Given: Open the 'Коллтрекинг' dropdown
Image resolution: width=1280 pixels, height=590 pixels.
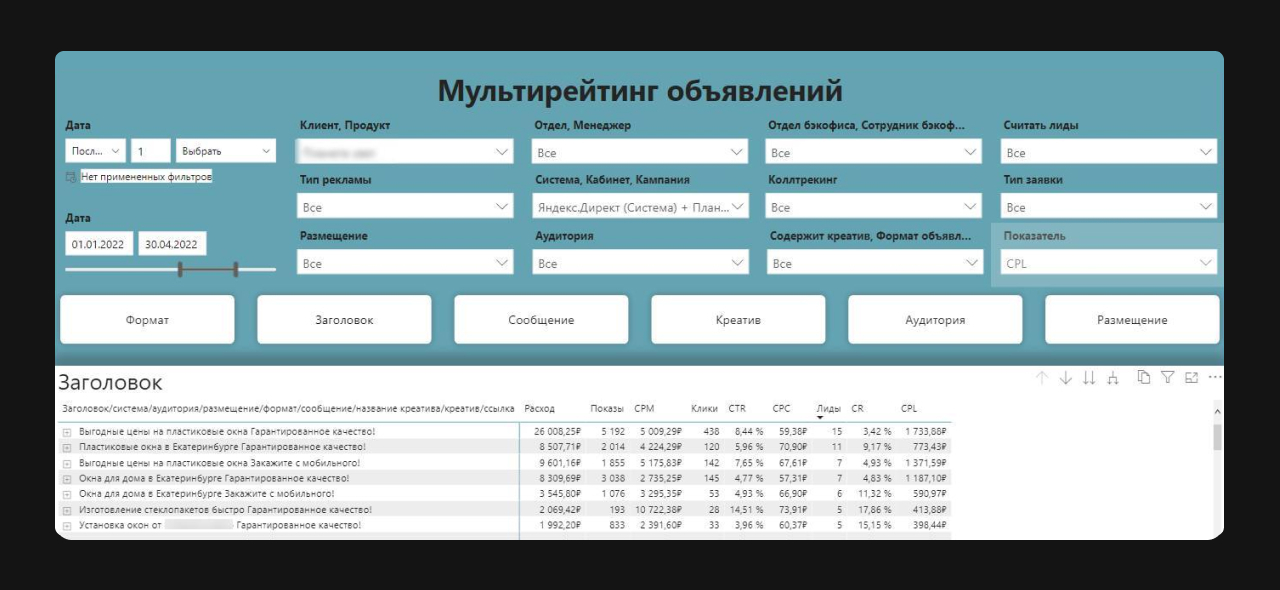Looking at the screenshot, I should click(x=874, y=207).
